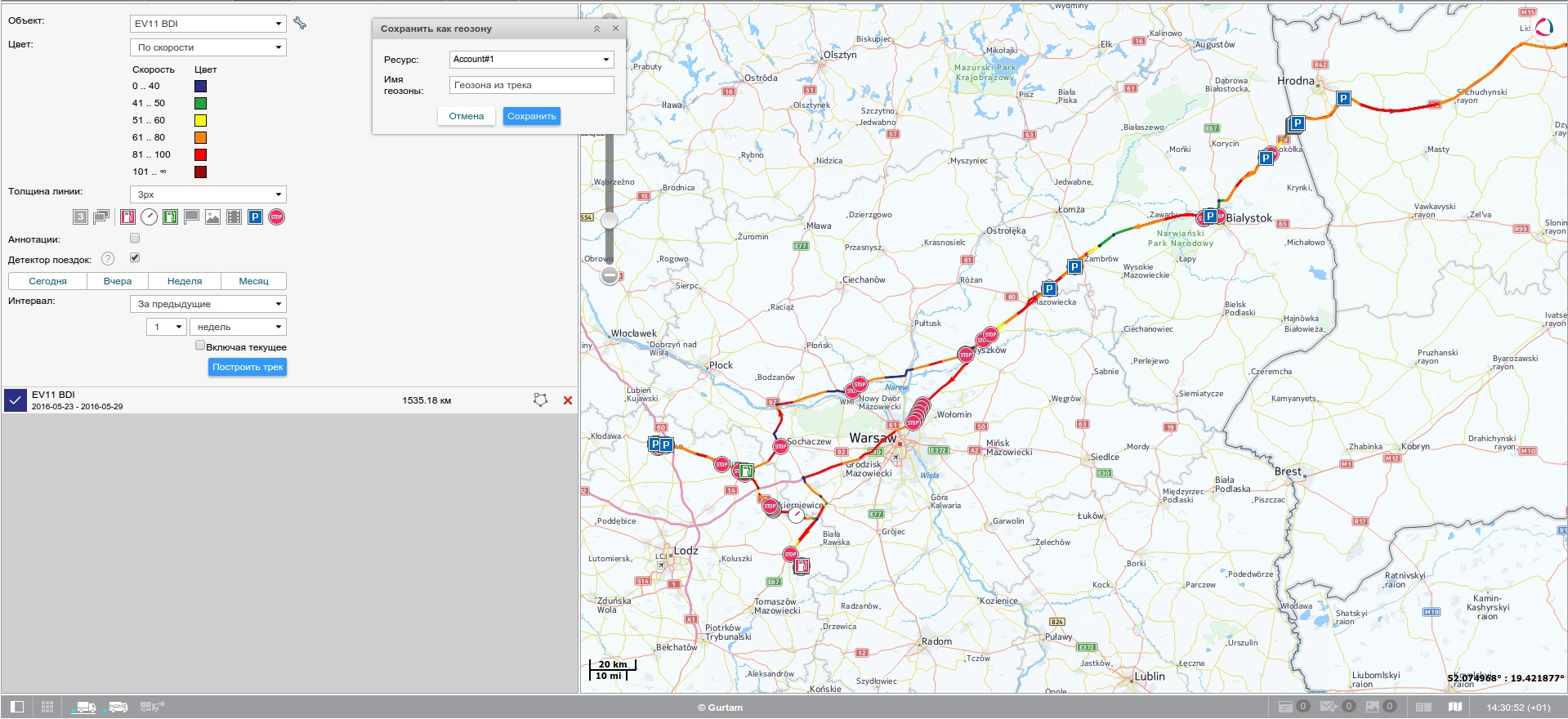Toggle the speeding gauge marker icon
Viewport: 1568px width, 719px height.
[x=149, y=217]
